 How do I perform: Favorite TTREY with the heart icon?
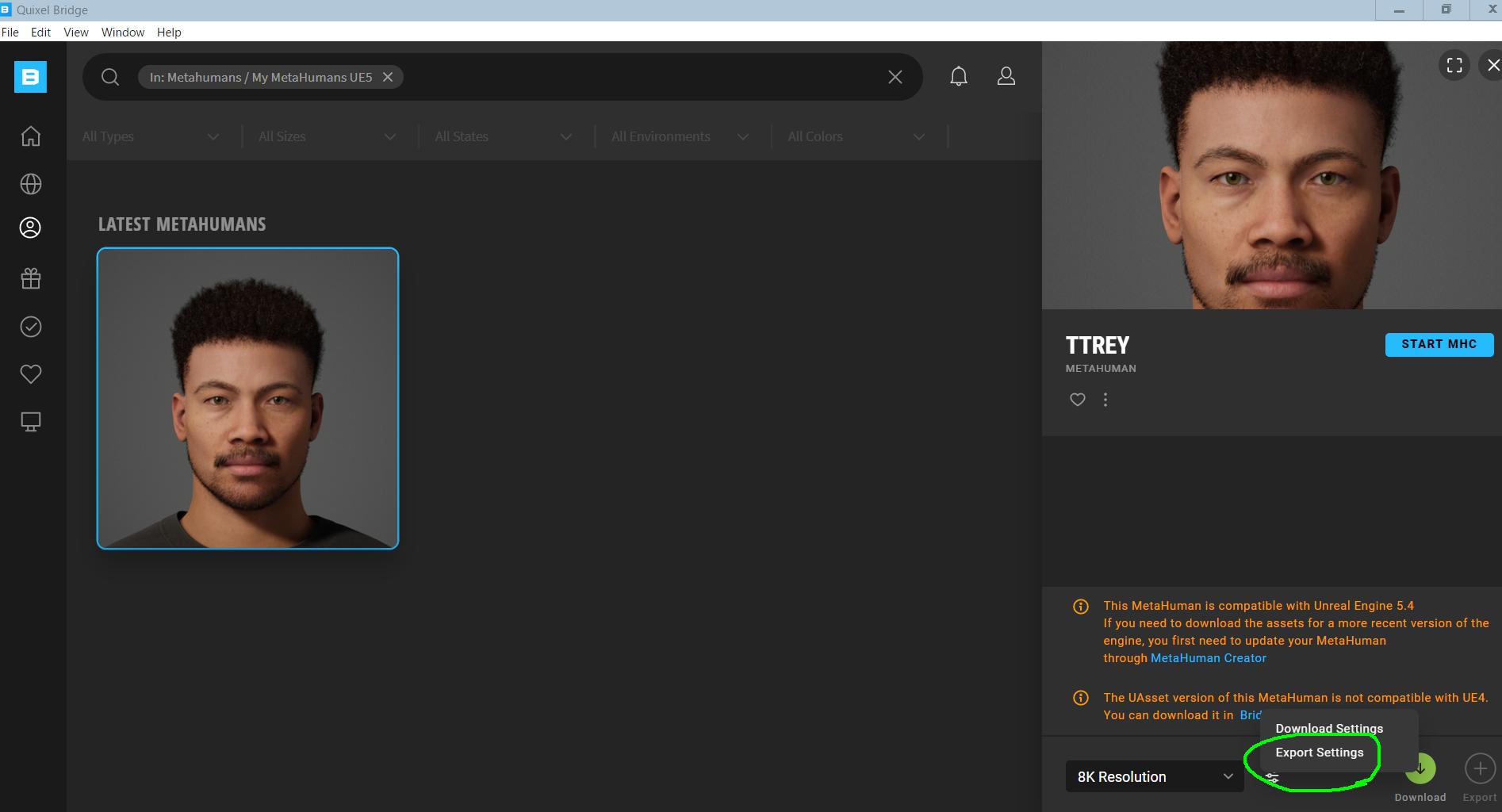(1077, 400)
